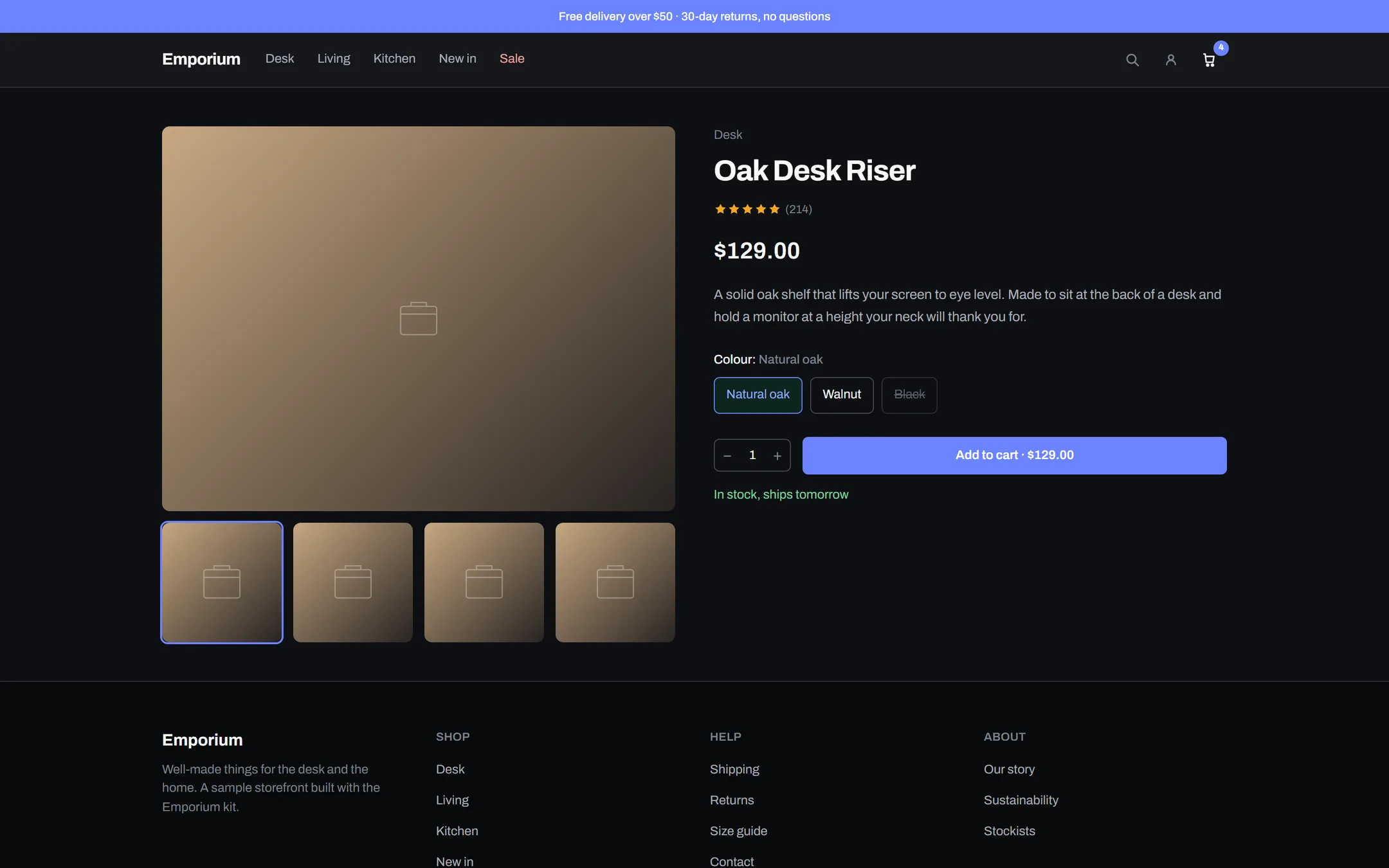Select the third product thumbnail
Screen dimensions: 1389x868
[484, 582]
